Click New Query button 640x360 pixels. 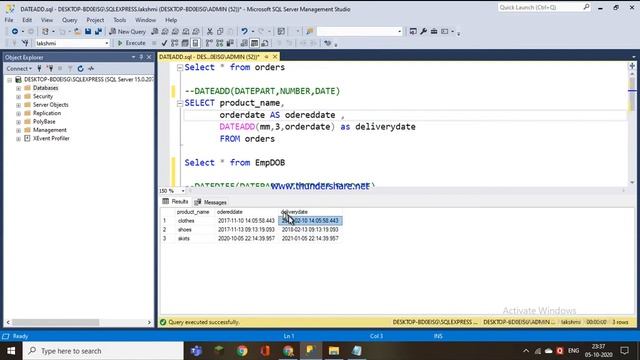[128, 31]
